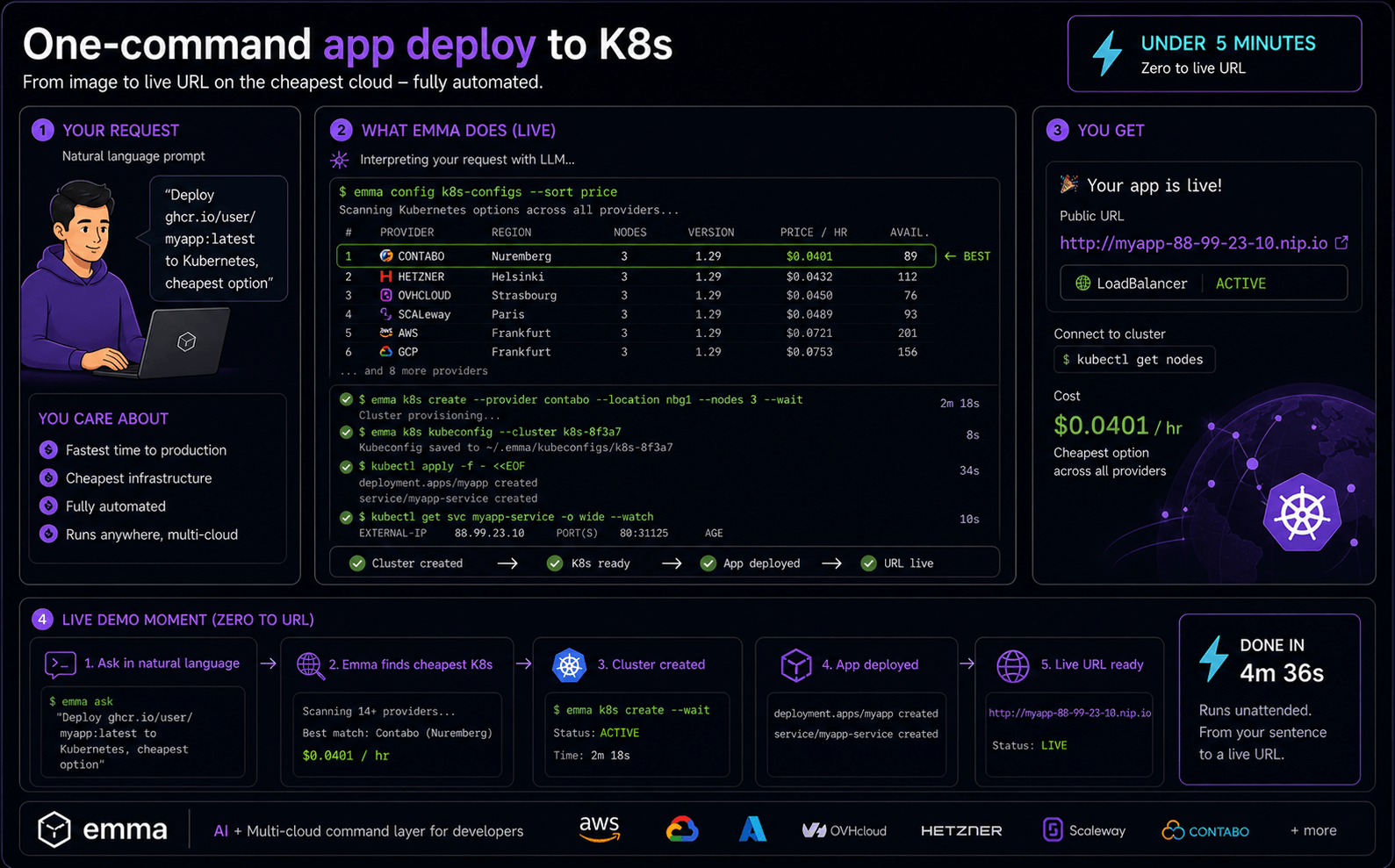Screen dimensions: 1395x868
Task: Click the globe search icon for Emma finds cheapest K8s
Action: click(x=309, y=665)
